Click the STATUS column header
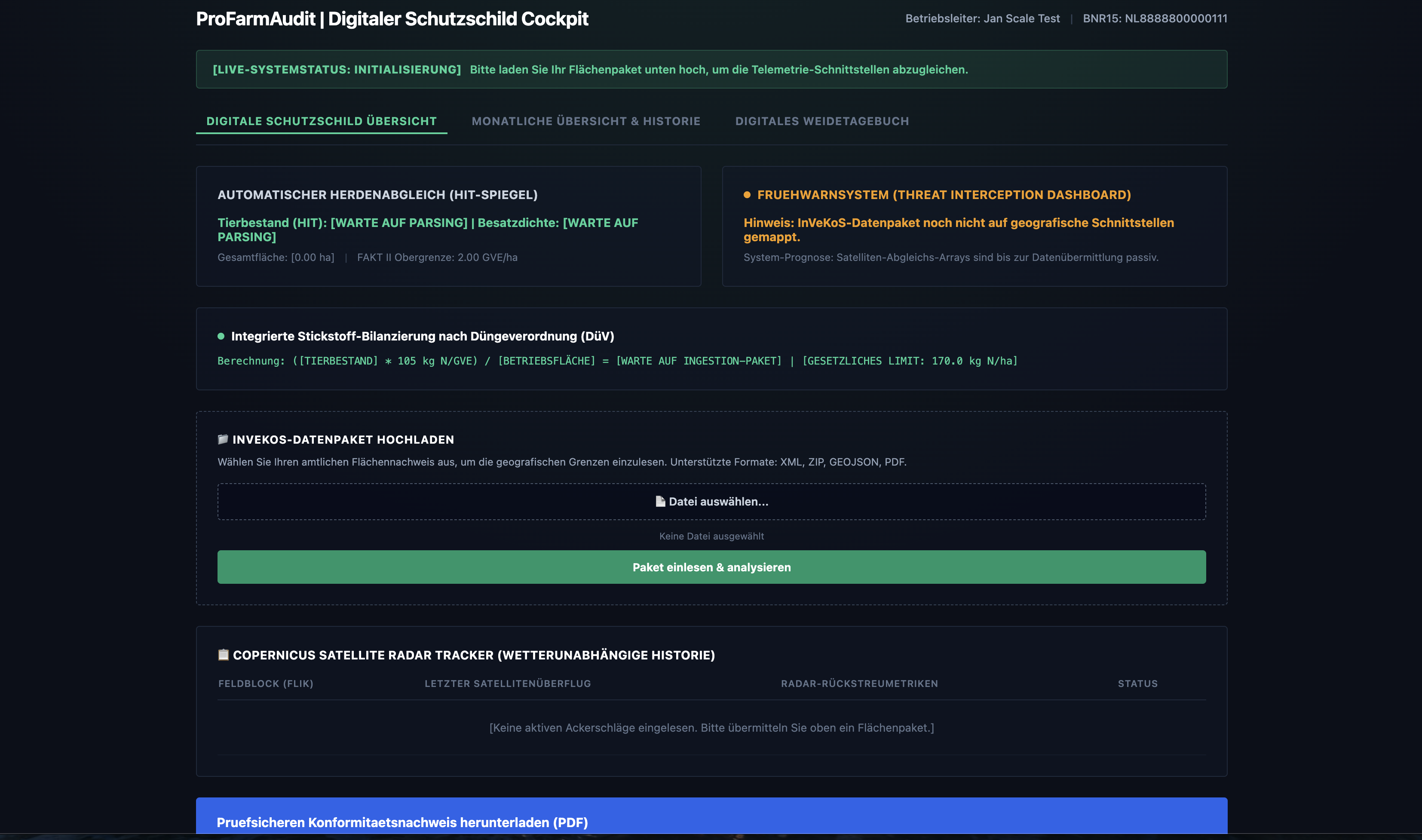Viewport: 1422px width, 840px height. (1137, 684)
